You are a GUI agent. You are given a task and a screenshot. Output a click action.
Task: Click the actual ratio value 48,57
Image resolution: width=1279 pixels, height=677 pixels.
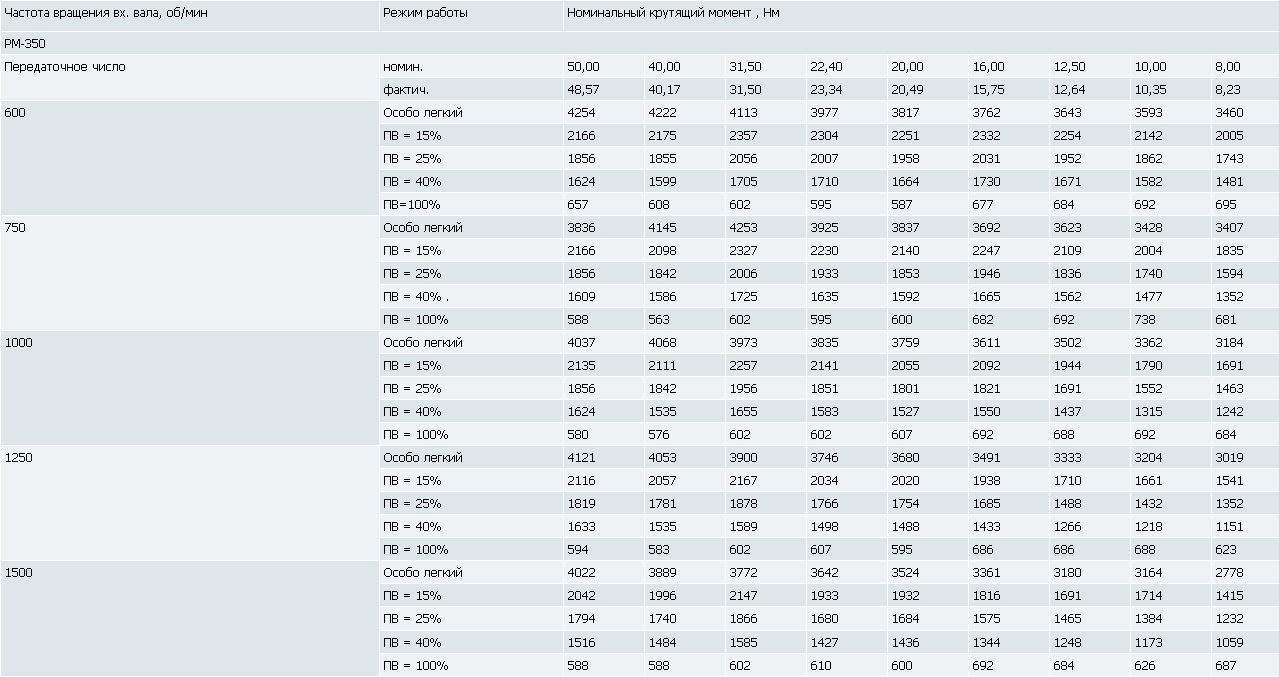pyautogui.click(x=583, y=89)
